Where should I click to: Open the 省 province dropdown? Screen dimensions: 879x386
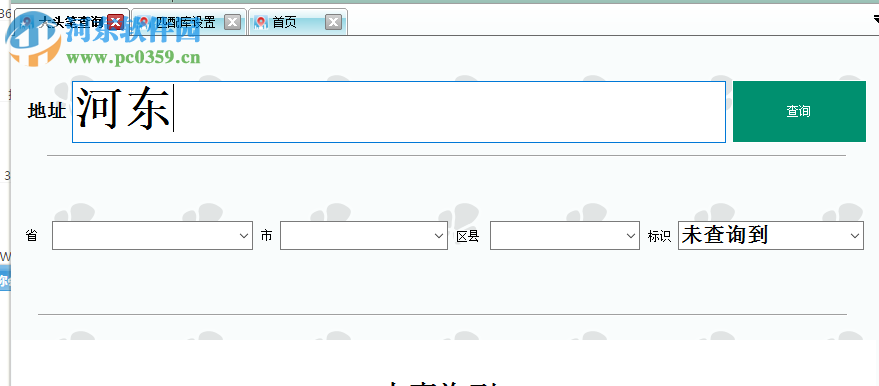pyautogui.click(x=152, y=235)
